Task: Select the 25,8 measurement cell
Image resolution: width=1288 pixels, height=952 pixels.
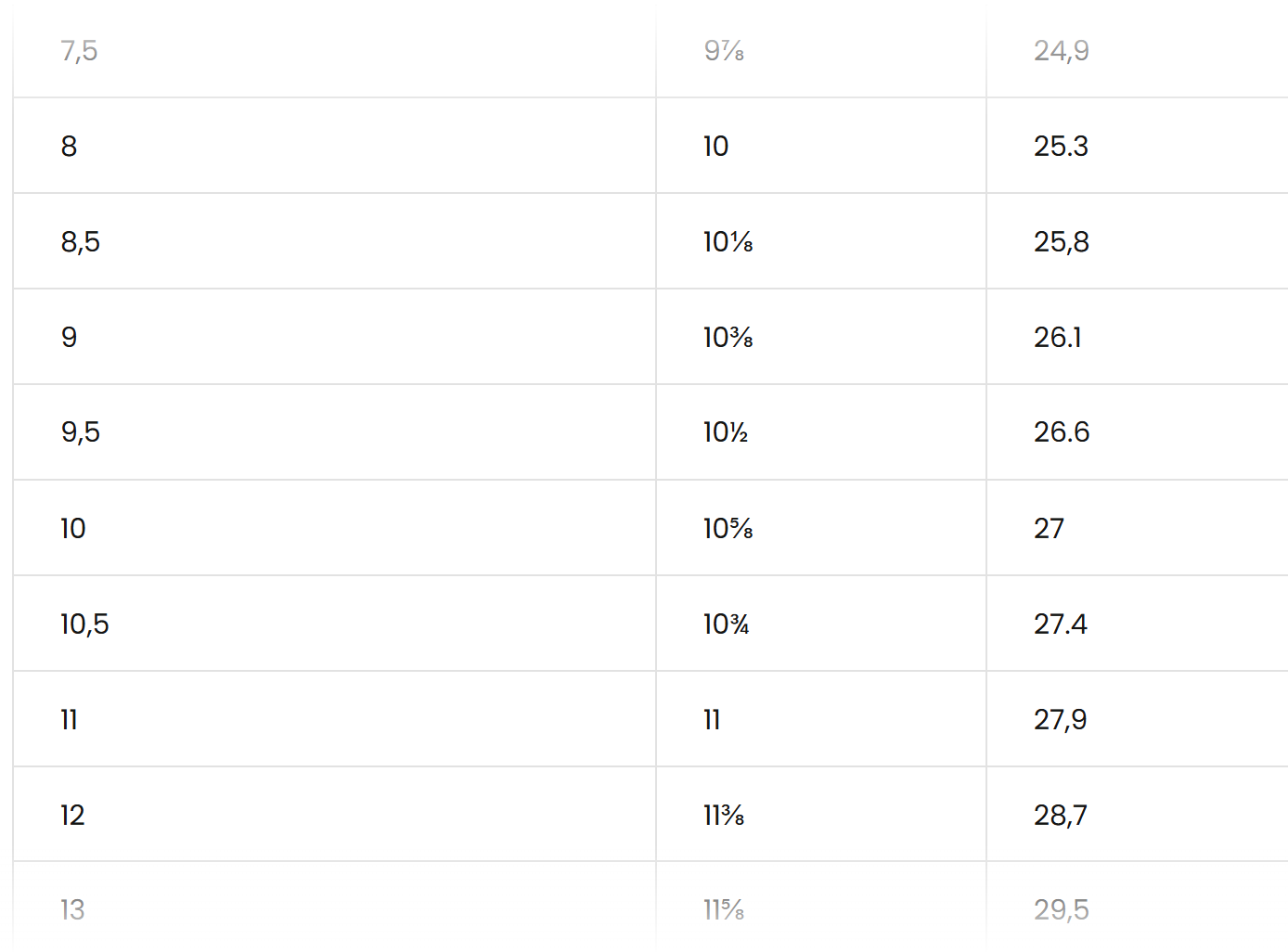Action: [x=1061, y=242]
